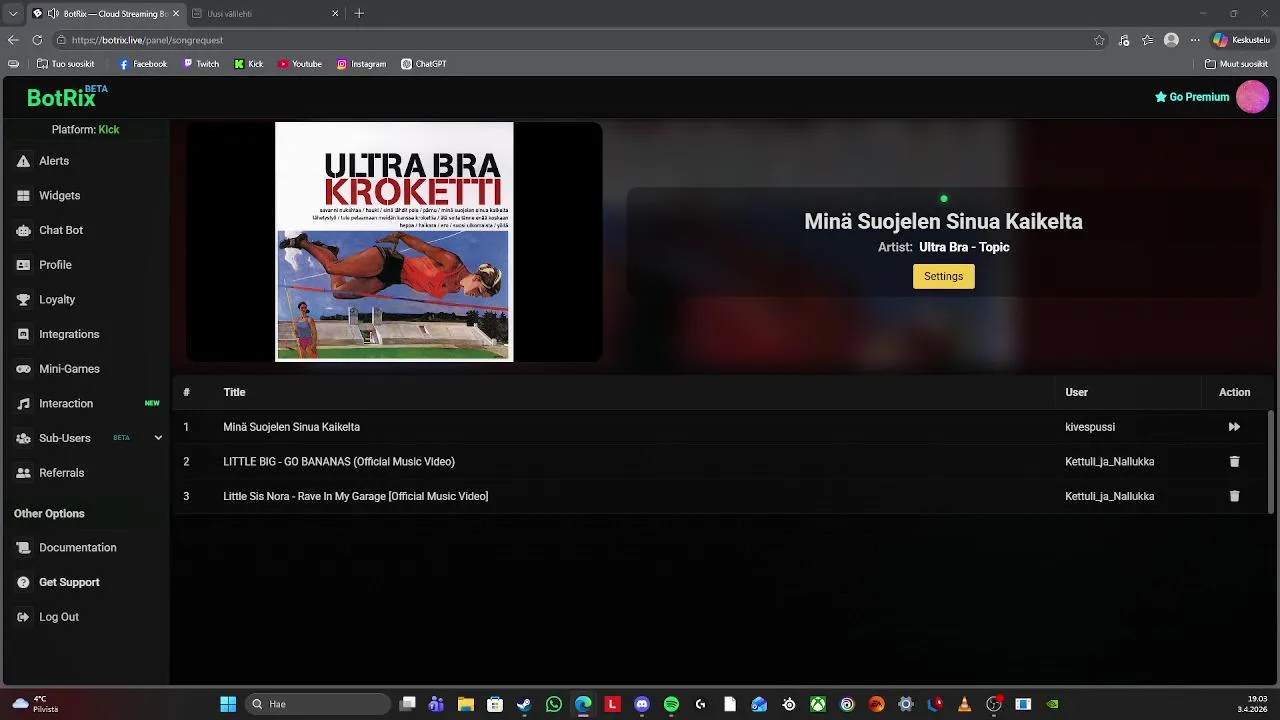Open the Twitch bookmark
Image resolution: width=1280 pixels, height=720 pixels.
201,64
